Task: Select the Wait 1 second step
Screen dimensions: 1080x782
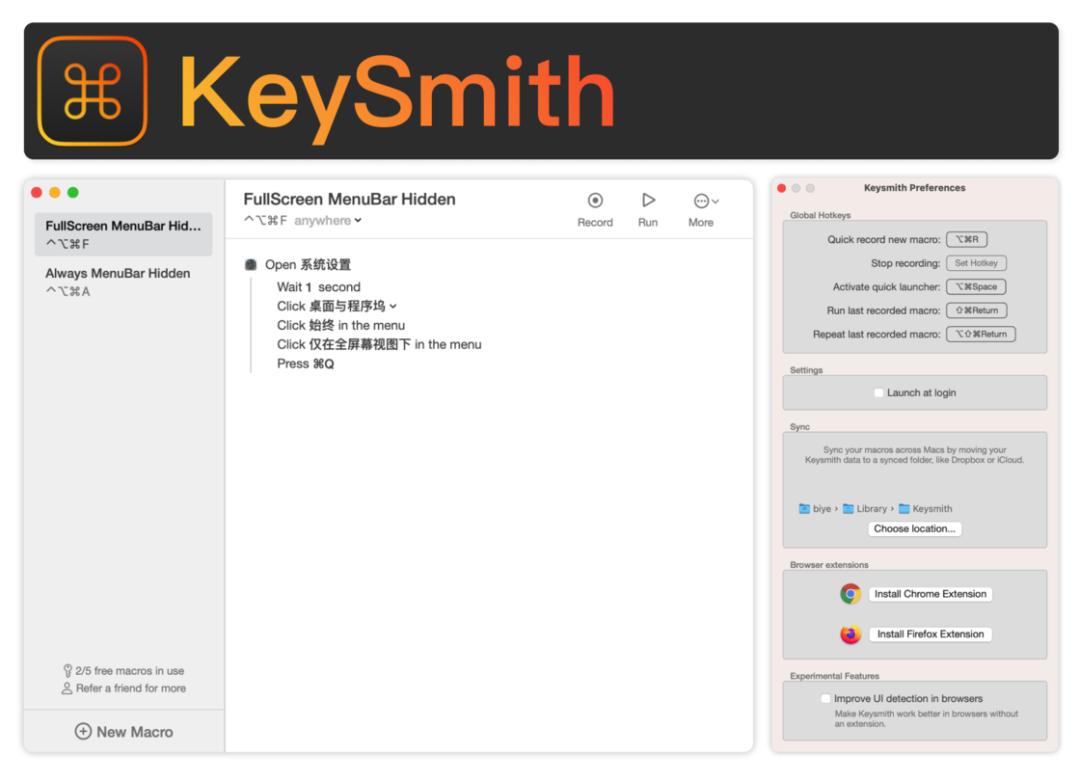Action: point(319,287)
